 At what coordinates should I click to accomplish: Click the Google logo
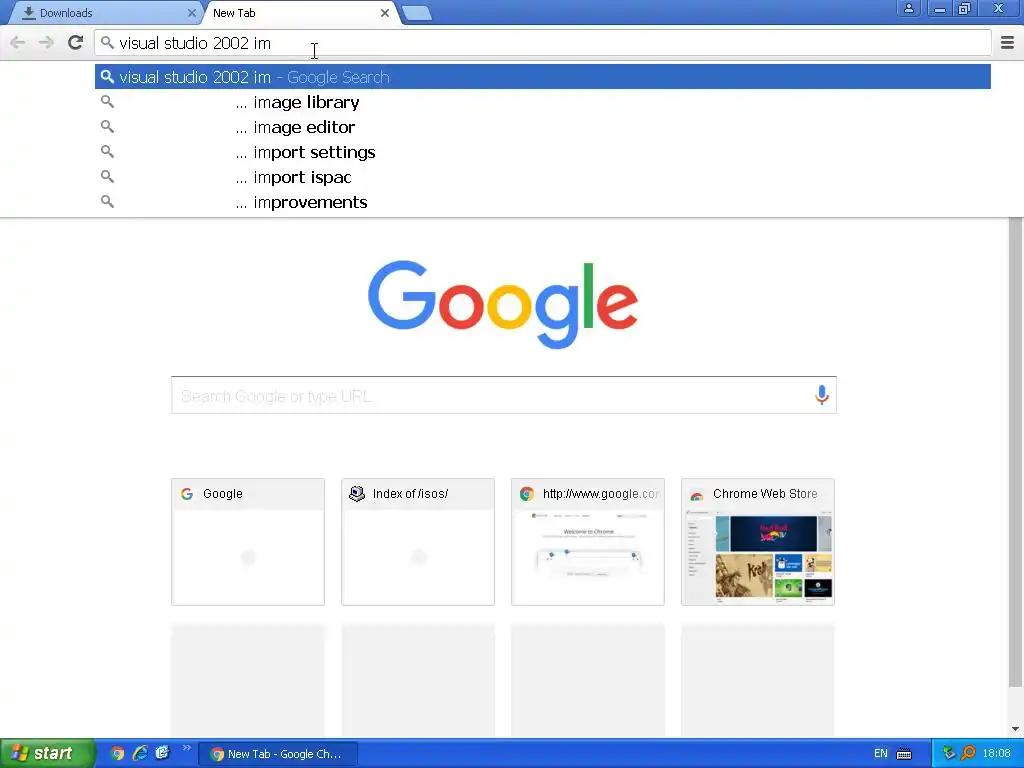[503, 304]
